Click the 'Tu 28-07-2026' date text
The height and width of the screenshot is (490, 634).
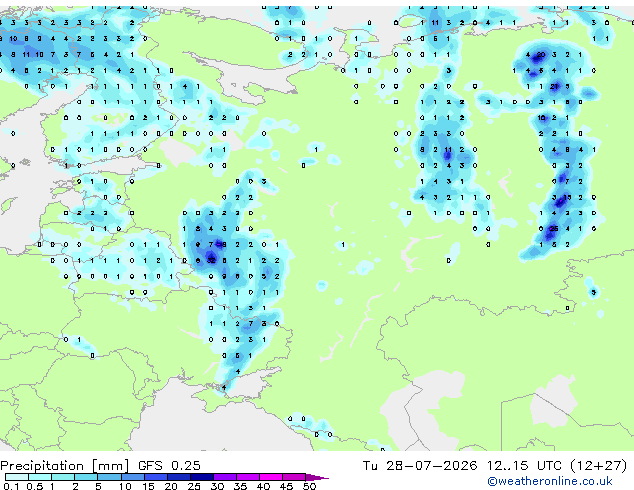click(x=420, y=466)
